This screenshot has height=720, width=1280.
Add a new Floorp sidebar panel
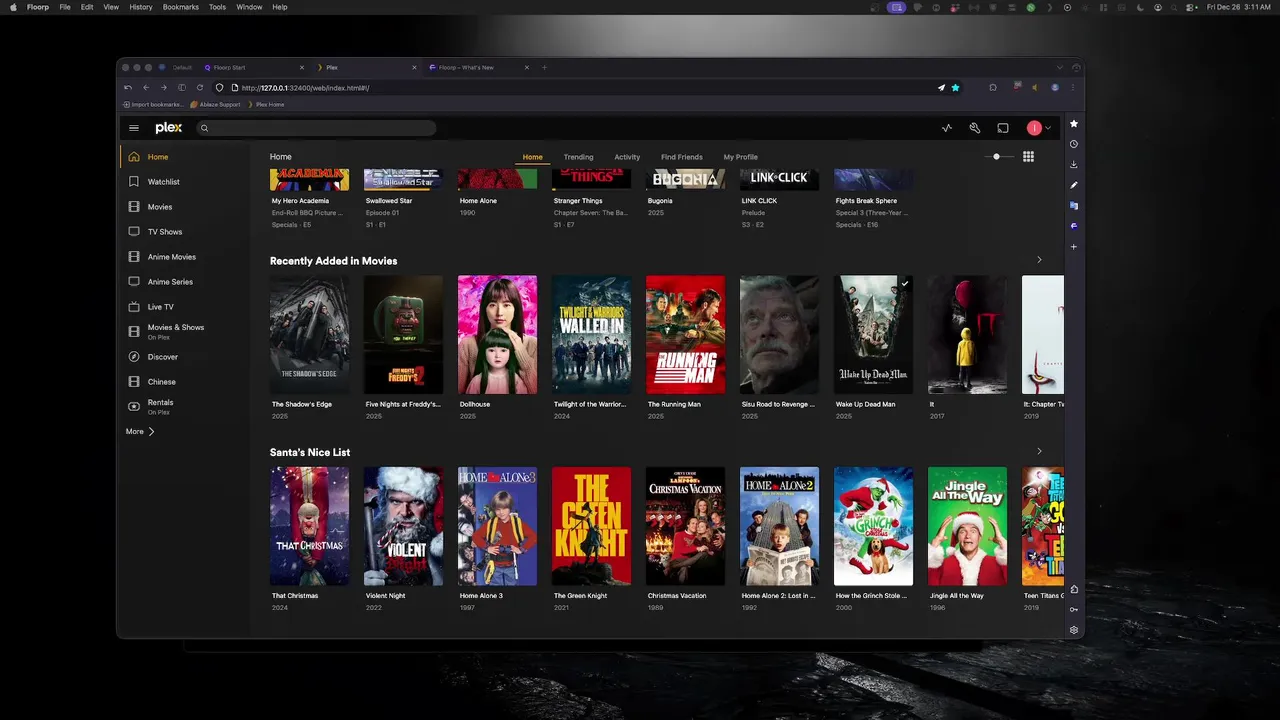point(1074,247)
